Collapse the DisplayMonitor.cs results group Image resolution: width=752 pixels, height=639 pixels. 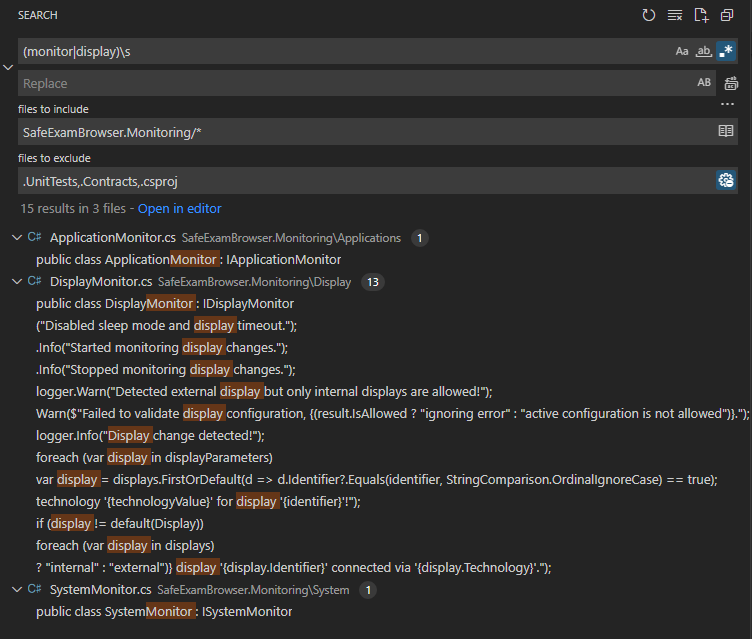(15, 282)
